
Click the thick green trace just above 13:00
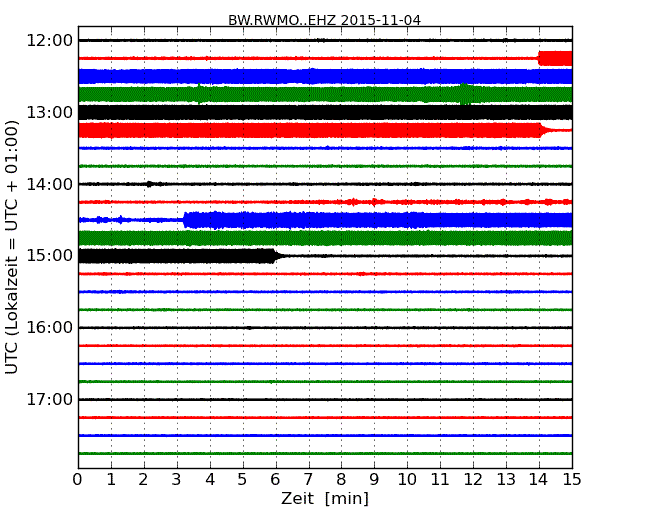point(325,95)
